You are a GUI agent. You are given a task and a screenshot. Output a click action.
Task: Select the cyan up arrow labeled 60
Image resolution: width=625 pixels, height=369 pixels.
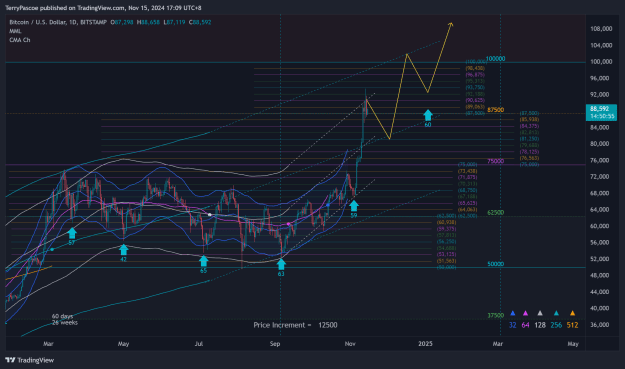(428, 115)
